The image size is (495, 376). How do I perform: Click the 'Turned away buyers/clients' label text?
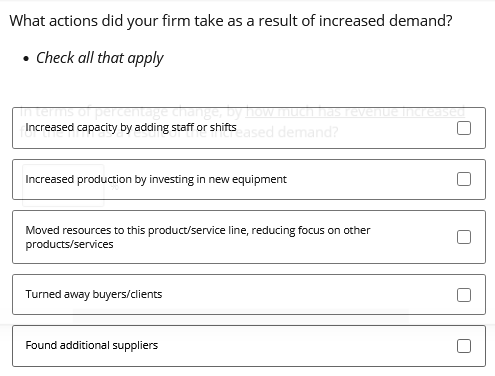(94, 294)
